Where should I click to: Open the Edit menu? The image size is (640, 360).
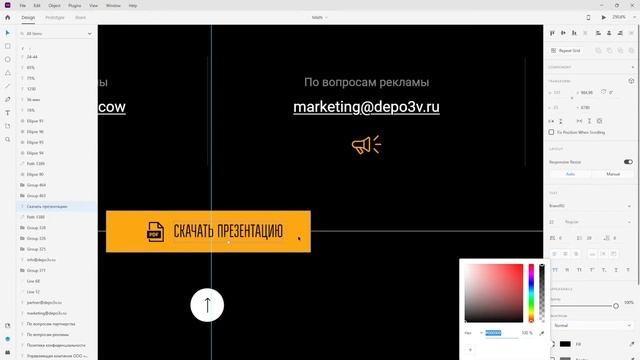[37, 6]
